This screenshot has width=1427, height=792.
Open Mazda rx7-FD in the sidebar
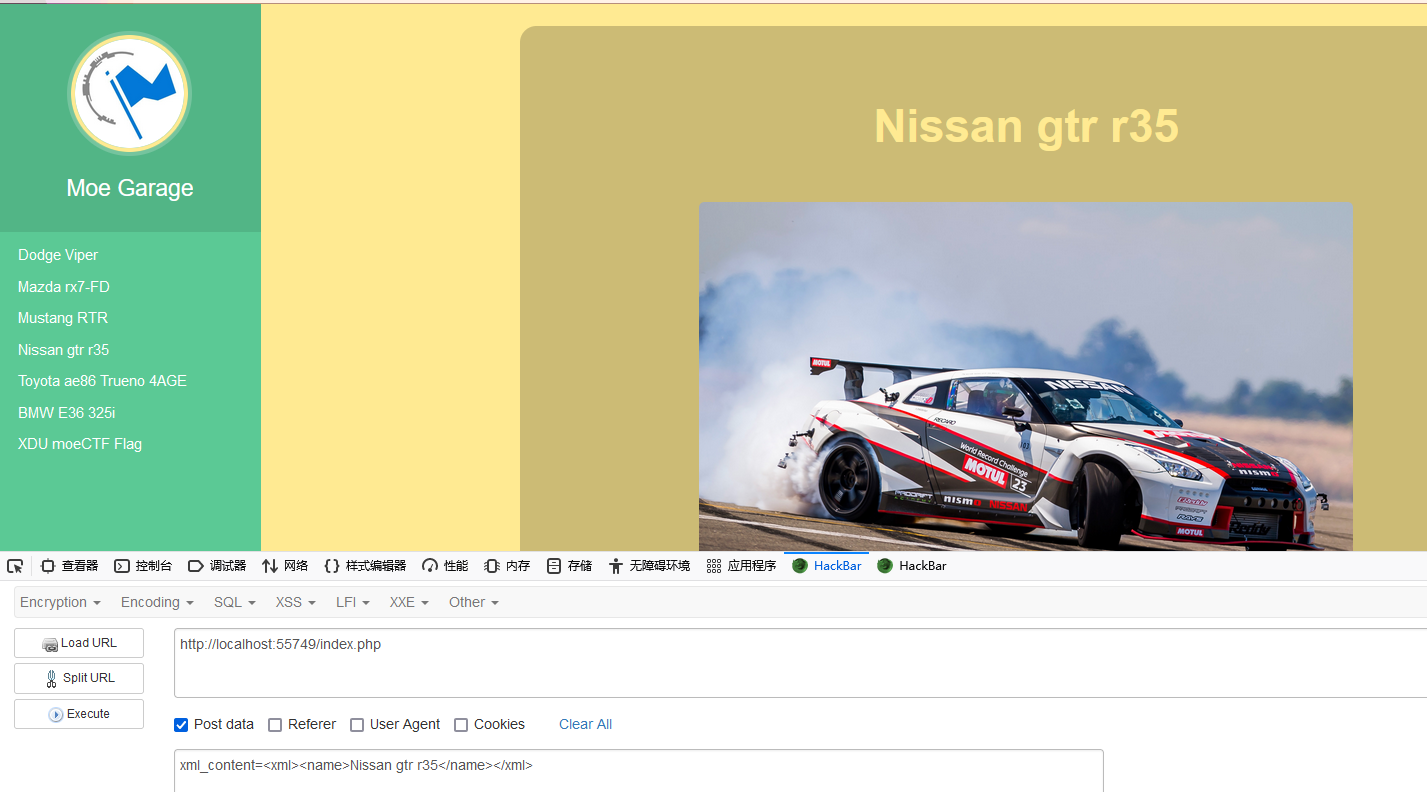coord(64,287)
